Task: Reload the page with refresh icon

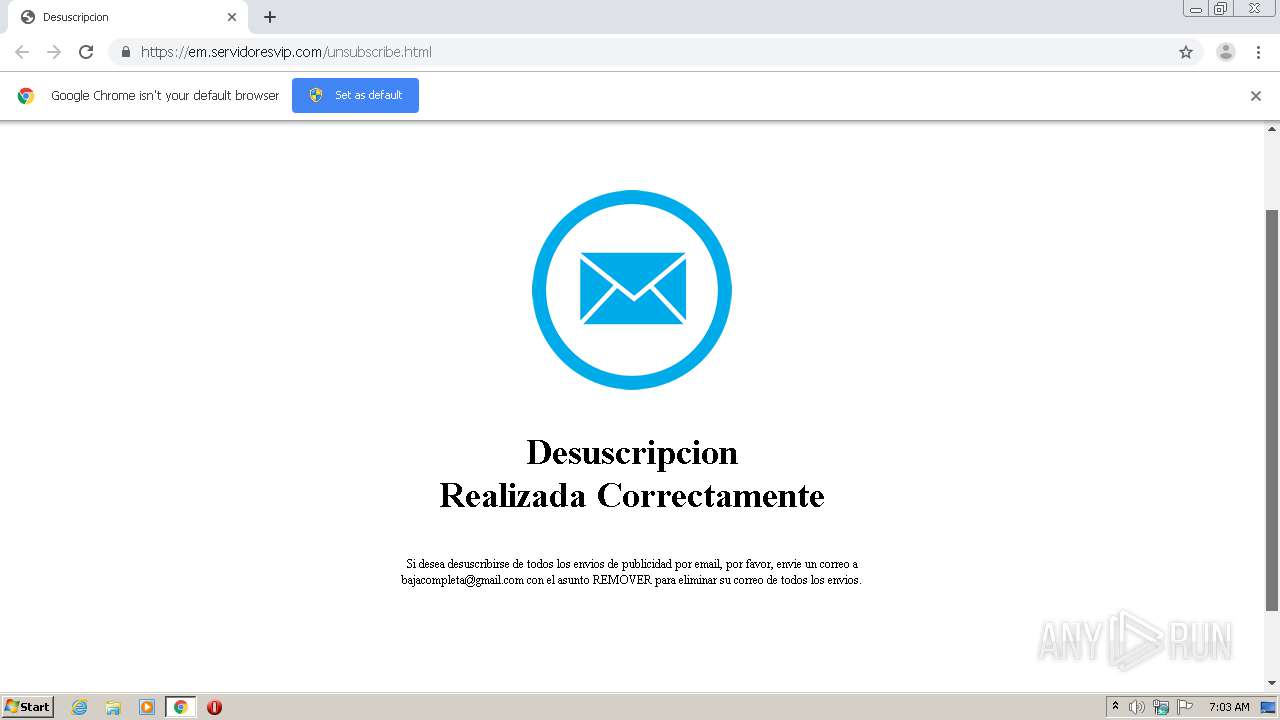Action: pos(86,52)
